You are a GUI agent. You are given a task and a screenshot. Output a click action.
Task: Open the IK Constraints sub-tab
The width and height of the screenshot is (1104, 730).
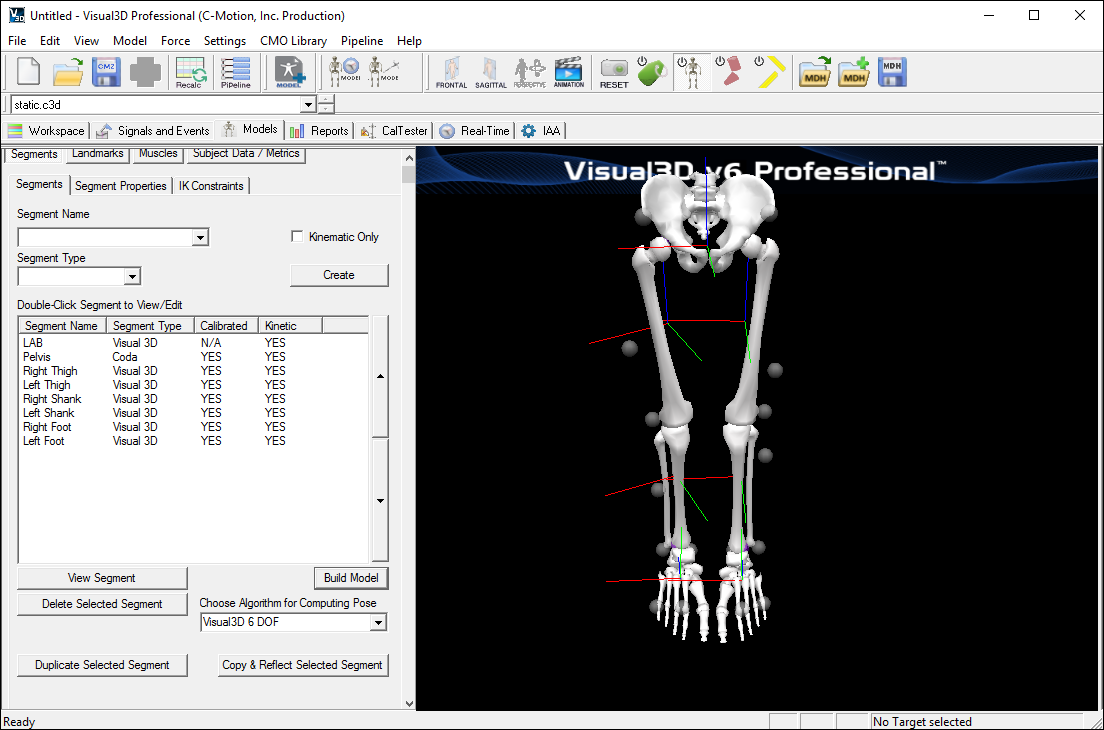click(211, 186)
